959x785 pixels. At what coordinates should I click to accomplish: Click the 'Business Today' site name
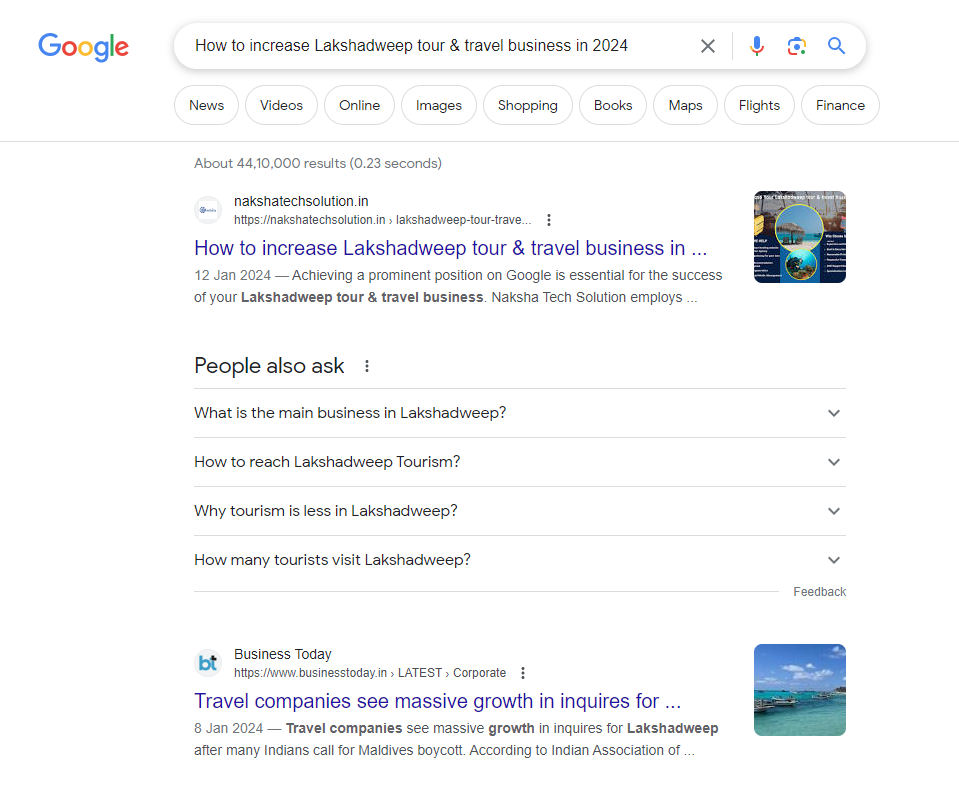tap(283, 654)
